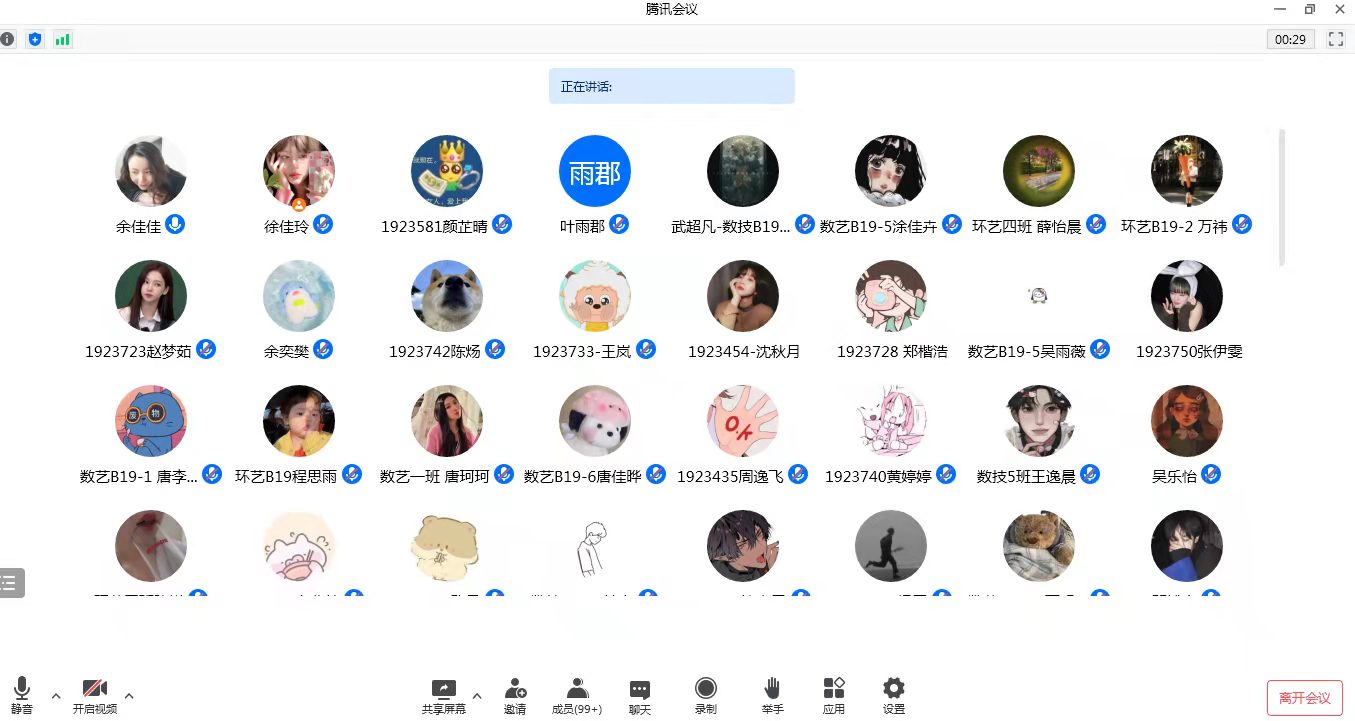Check the green network signal icon
The width and height of the screenshot is (1355, 721).
pos(63,39)
